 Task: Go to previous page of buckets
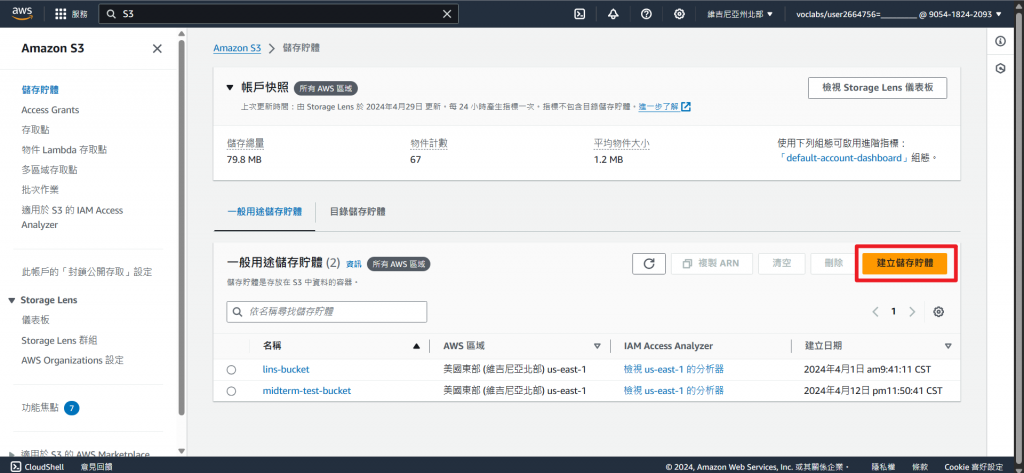pos(875,312)
